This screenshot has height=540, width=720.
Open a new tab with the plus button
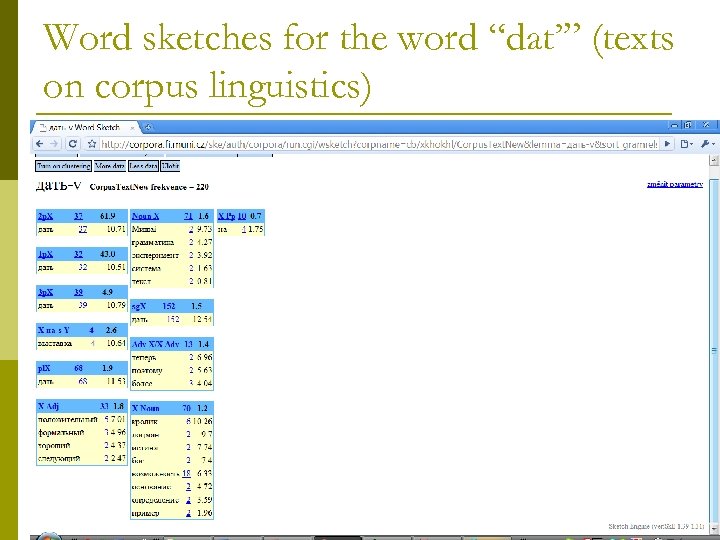tap(148, 127)
